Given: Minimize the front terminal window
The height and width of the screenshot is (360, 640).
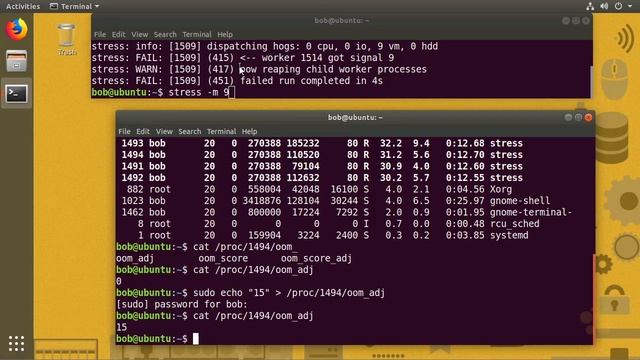Looking at the screenshot, I should pyautogui.click(x=568, y=118).
